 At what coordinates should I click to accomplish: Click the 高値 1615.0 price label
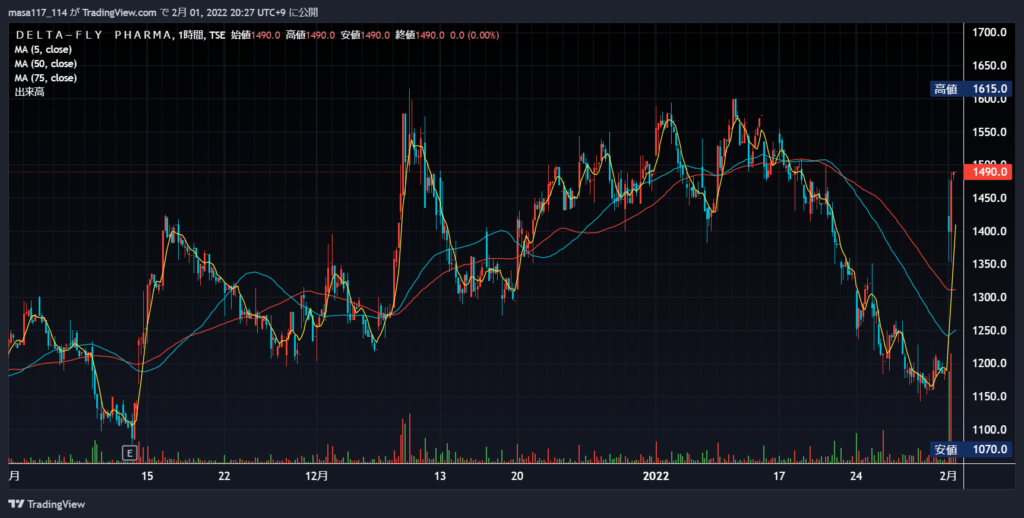click(x=970, y=89)
